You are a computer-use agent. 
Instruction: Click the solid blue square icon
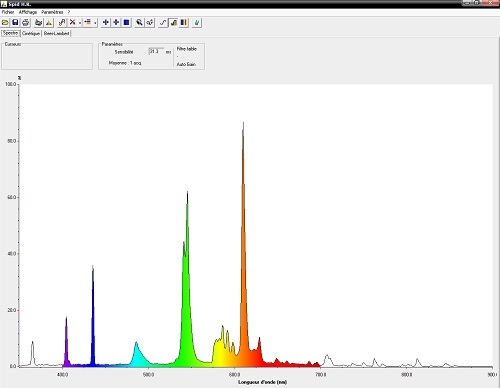(x=126, y=23)
